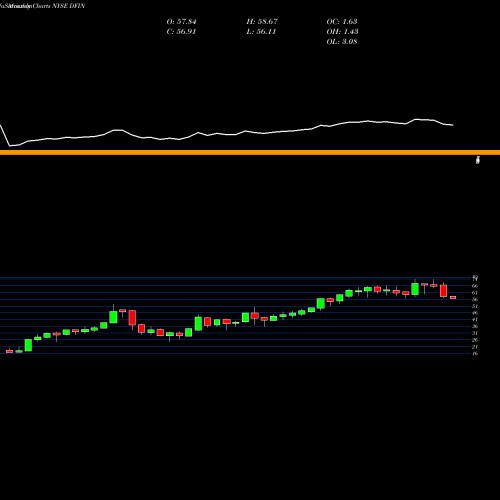Click the 21 price axis label
Viewport: 500px width, 500px height.
tap(475, 347)
